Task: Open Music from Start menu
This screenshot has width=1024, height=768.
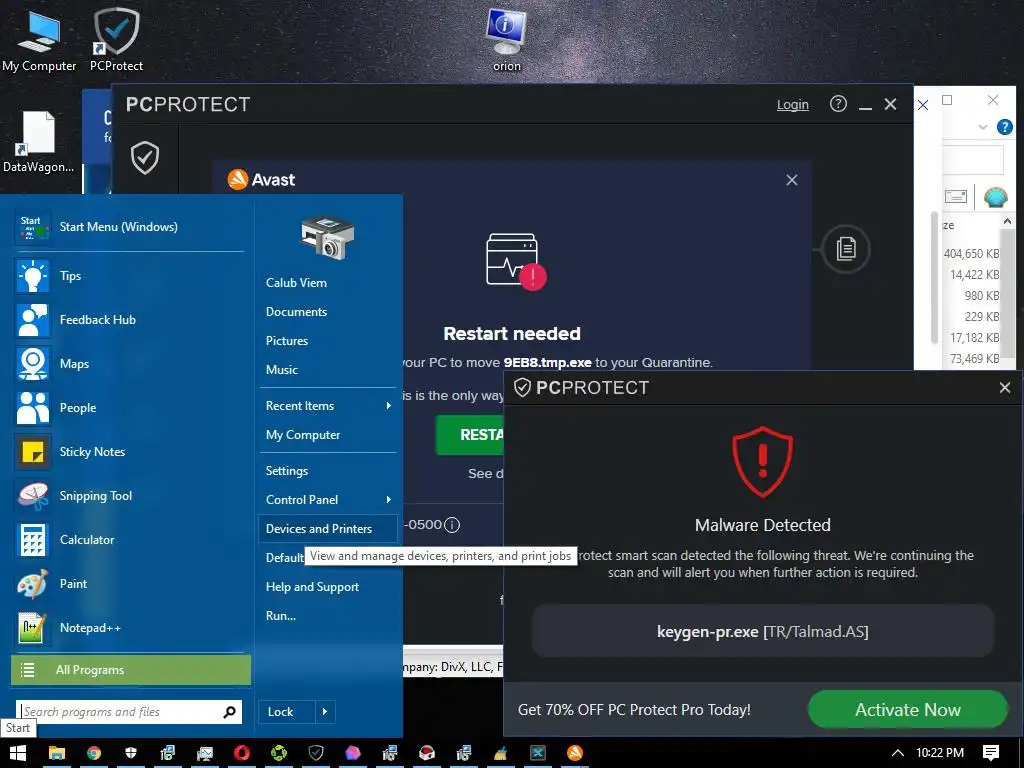Action: 281,370
